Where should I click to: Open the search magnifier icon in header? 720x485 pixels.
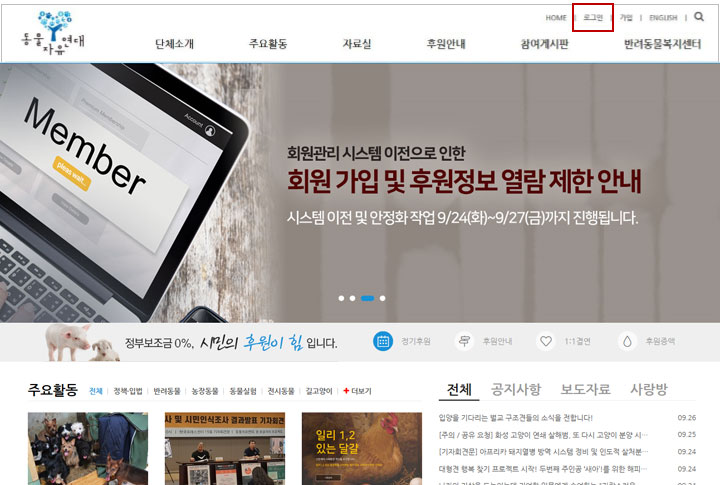(x=698, y=17)
